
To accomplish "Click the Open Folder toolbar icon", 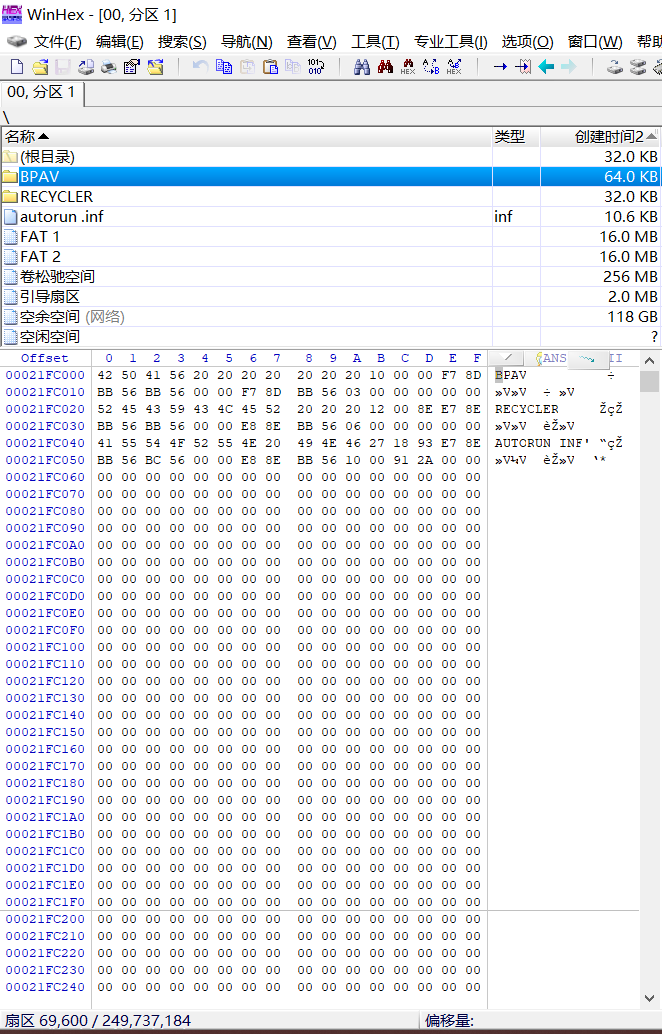I will (156, 67).
